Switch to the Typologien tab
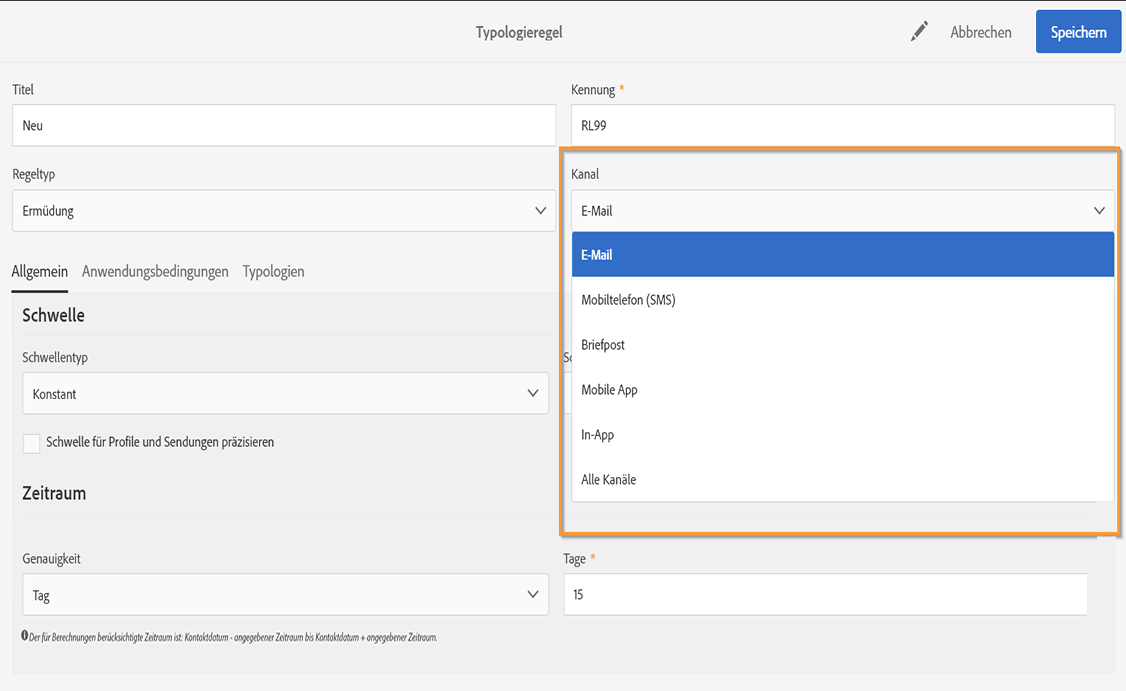The width and height of the screenshot is (1126, 691). 273,272
